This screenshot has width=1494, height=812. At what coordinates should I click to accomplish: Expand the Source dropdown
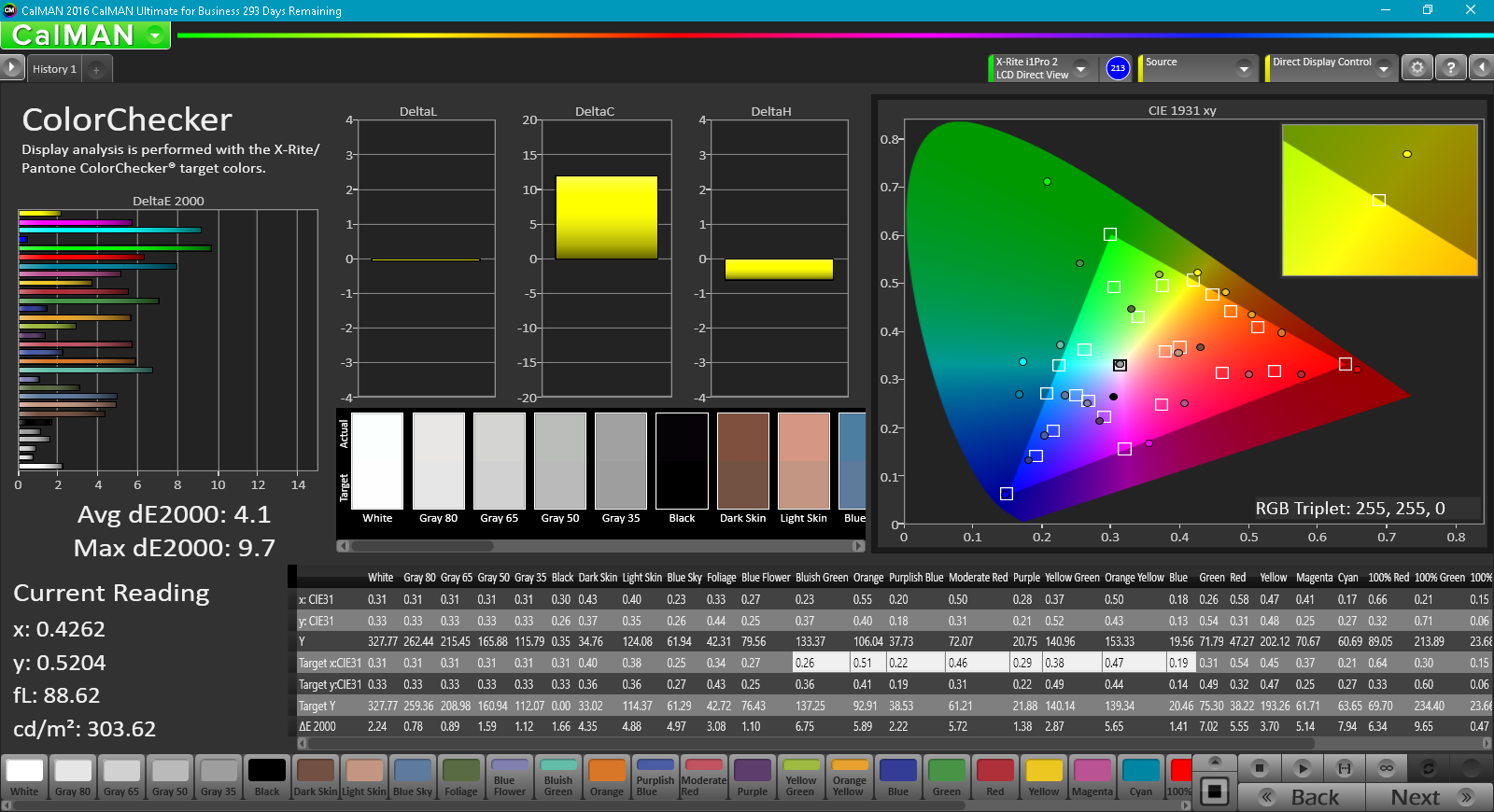point(1243,68)
